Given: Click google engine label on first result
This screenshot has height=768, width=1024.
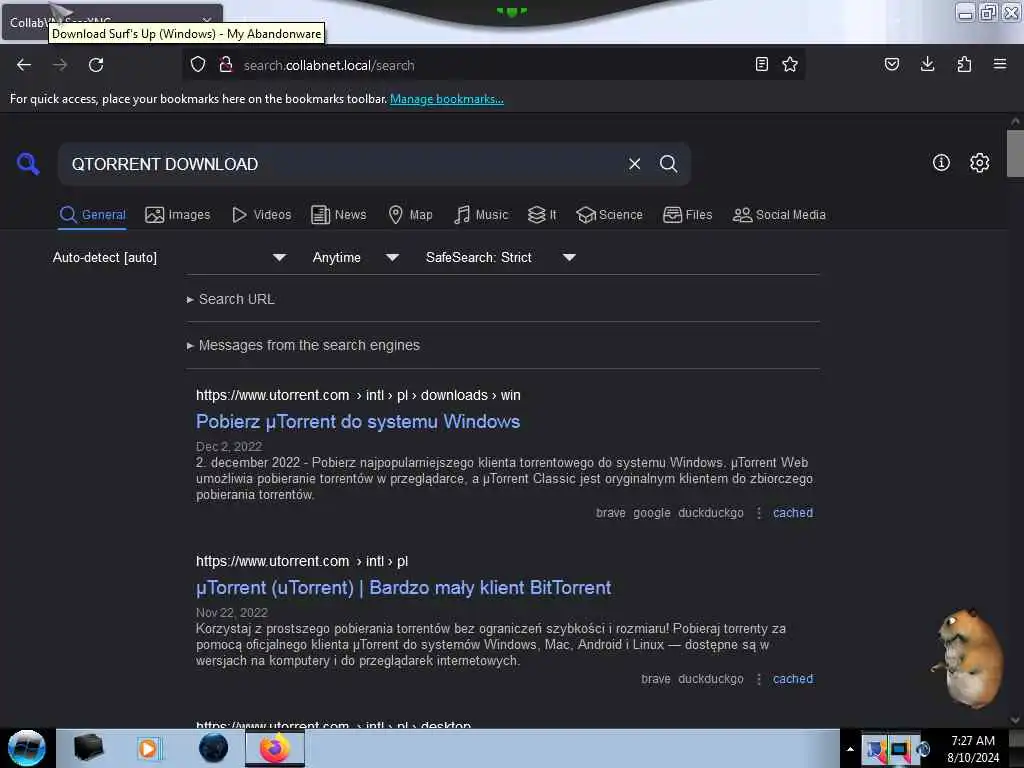Looking at the screenshot, I should point(652,513).
